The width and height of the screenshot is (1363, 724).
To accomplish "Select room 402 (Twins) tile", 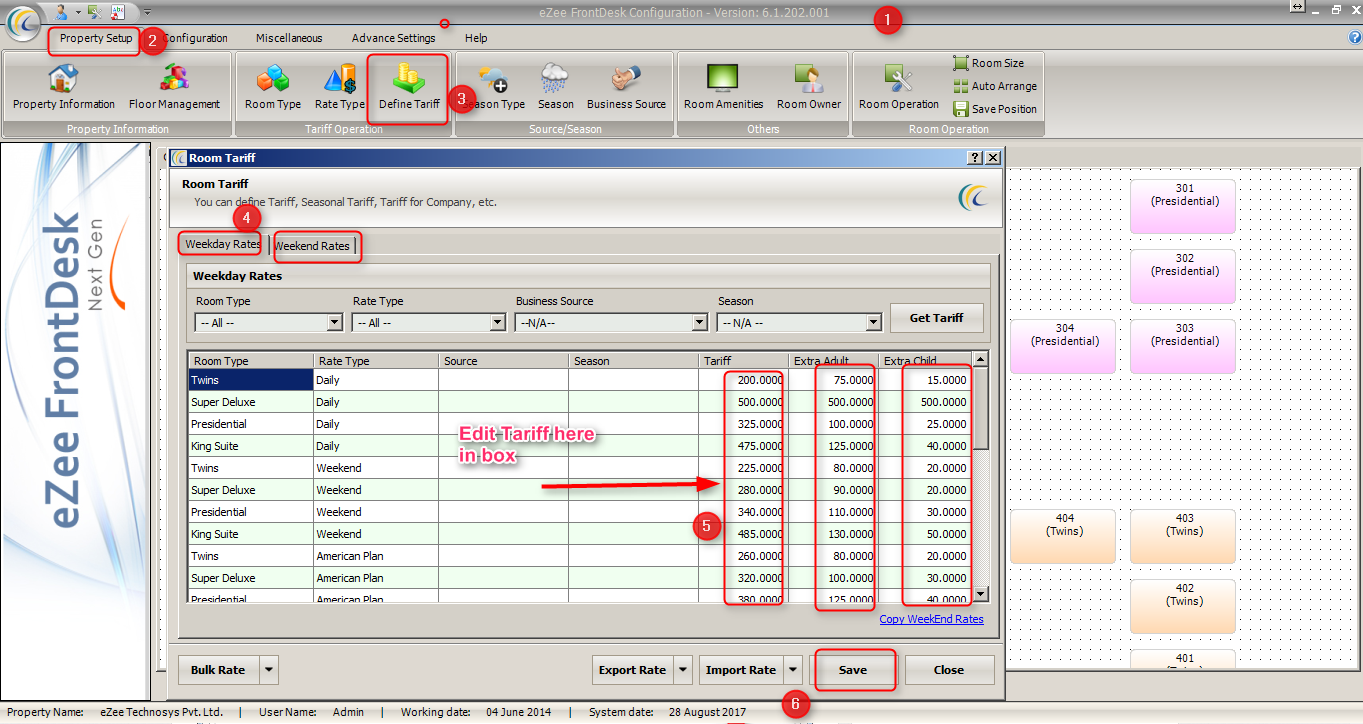I will pyautogui.click(x=1183, y=606).
